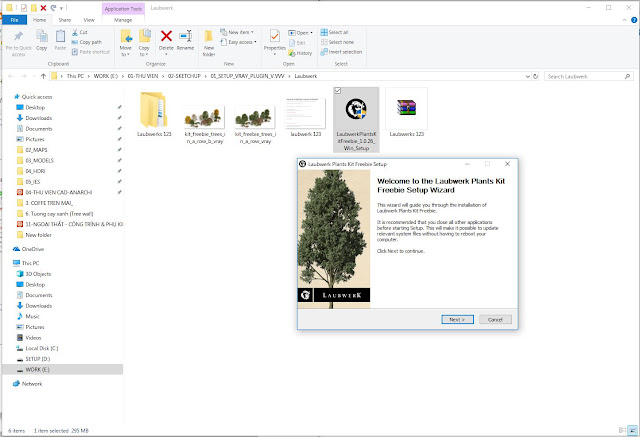The height and width of the screenshot is (437, 640).
Task: Switch to the Home tab
Action: 40,20
